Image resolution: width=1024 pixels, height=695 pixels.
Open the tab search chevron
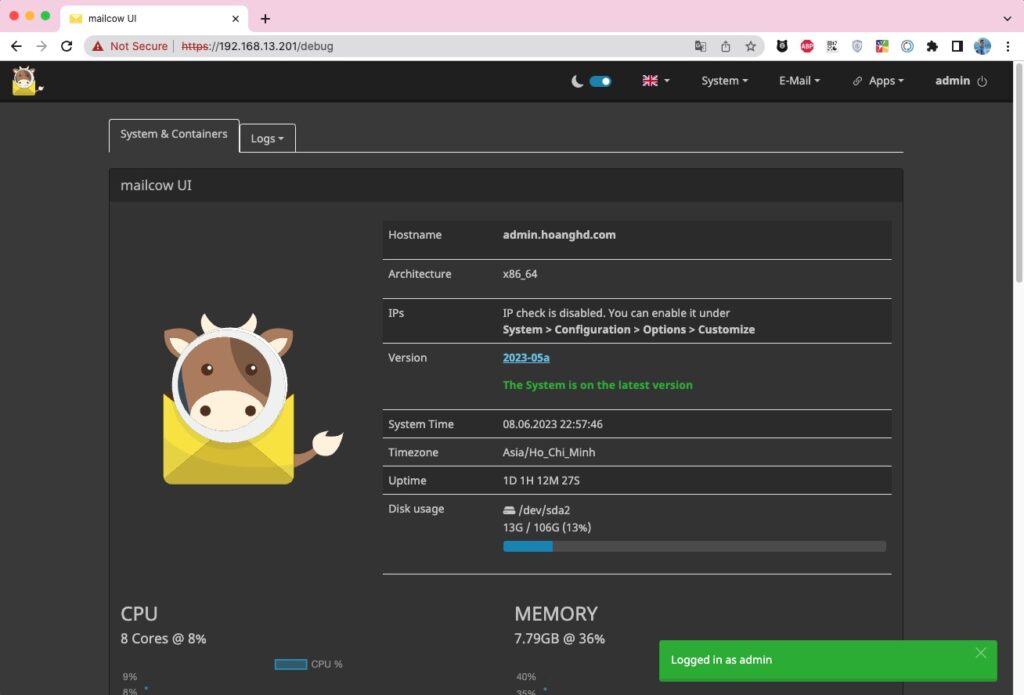(1007, 19)
